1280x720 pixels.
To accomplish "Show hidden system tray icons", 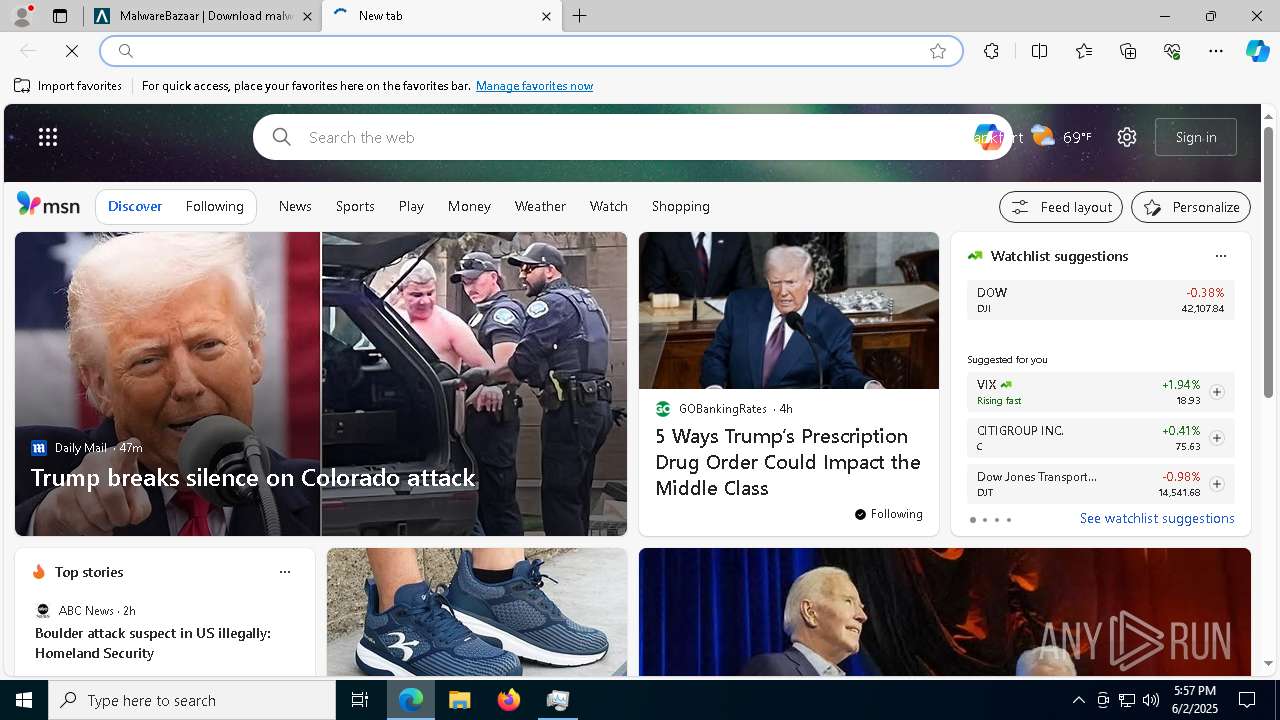I will pos(1078,700).
